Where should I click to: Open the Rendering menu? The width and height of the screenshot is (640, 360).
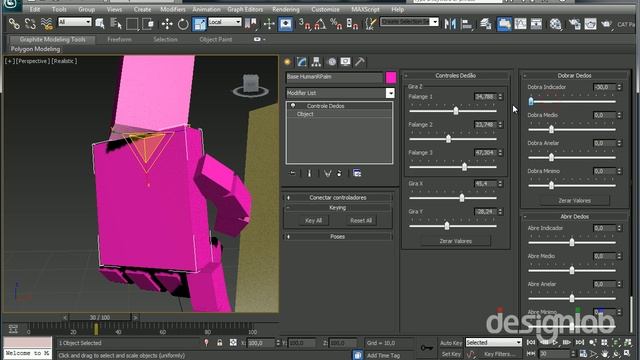coord(286,9)
